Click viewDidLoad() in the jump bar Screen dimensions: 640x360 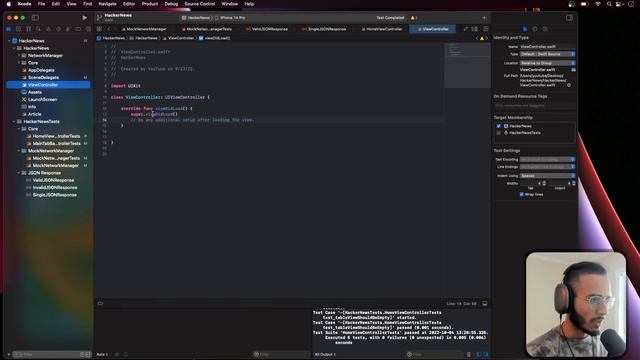point(215,38)
